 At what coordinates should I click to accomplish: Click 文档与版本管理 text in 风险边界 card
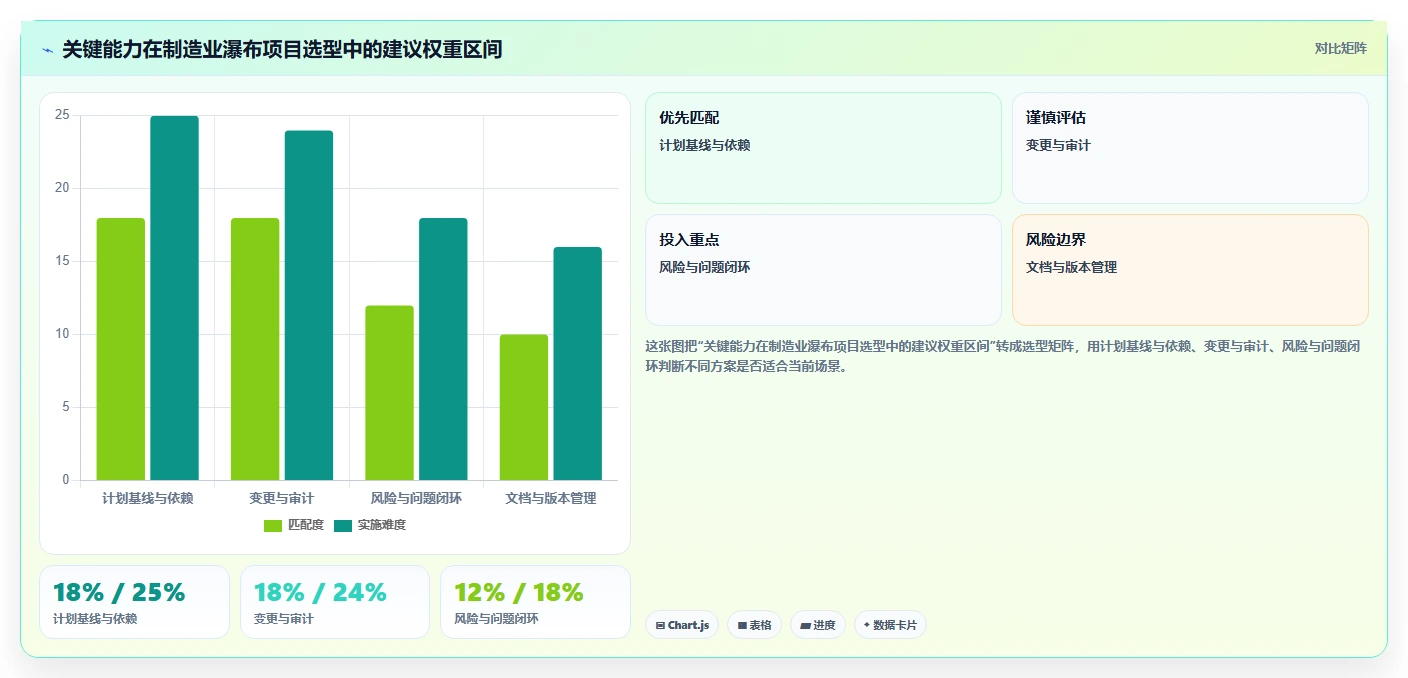click(x=1071, y=267)
